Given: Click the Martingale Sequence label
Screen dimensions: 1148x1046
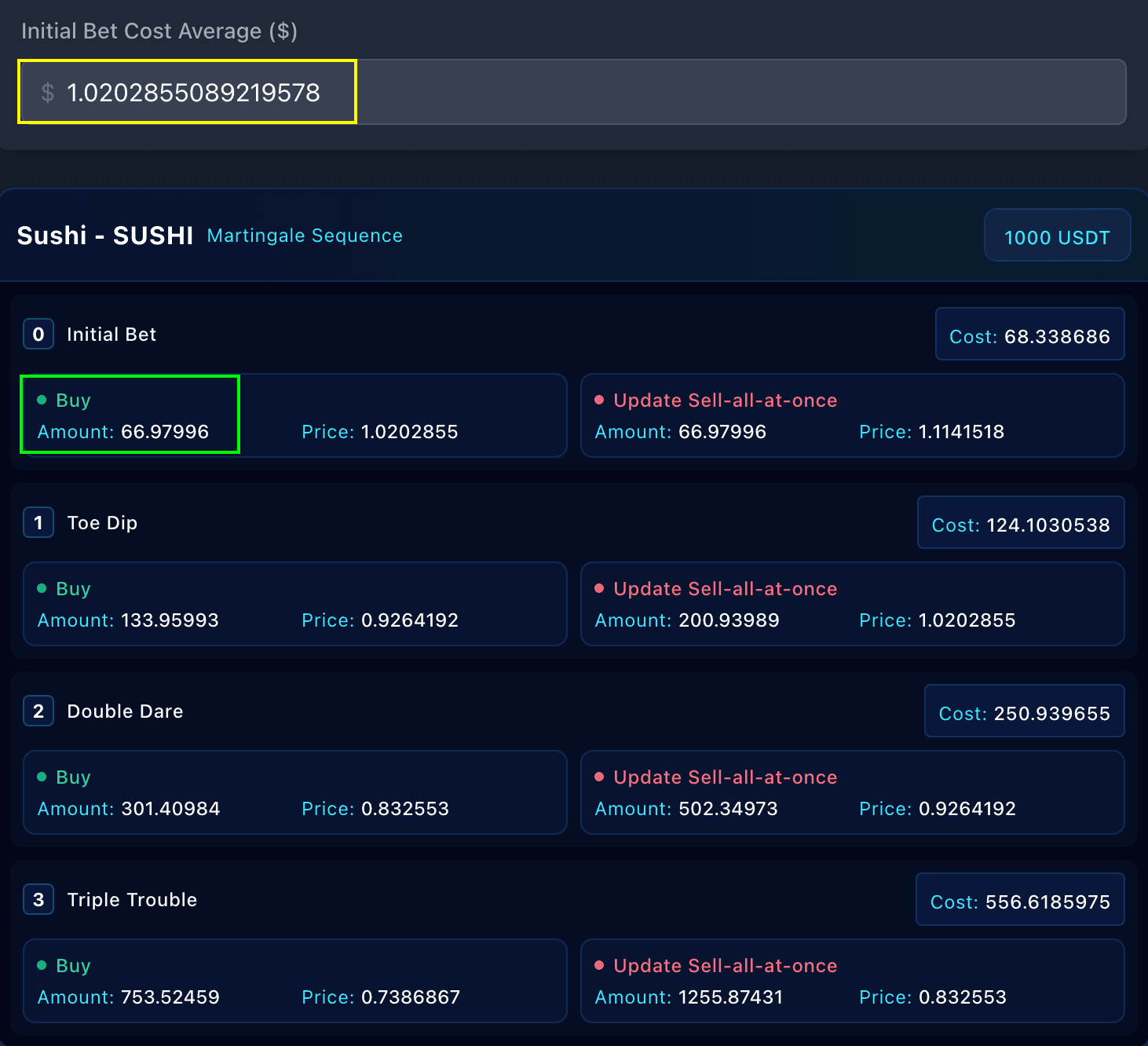Looking at the screenshot, I should [x=305, y=236].
